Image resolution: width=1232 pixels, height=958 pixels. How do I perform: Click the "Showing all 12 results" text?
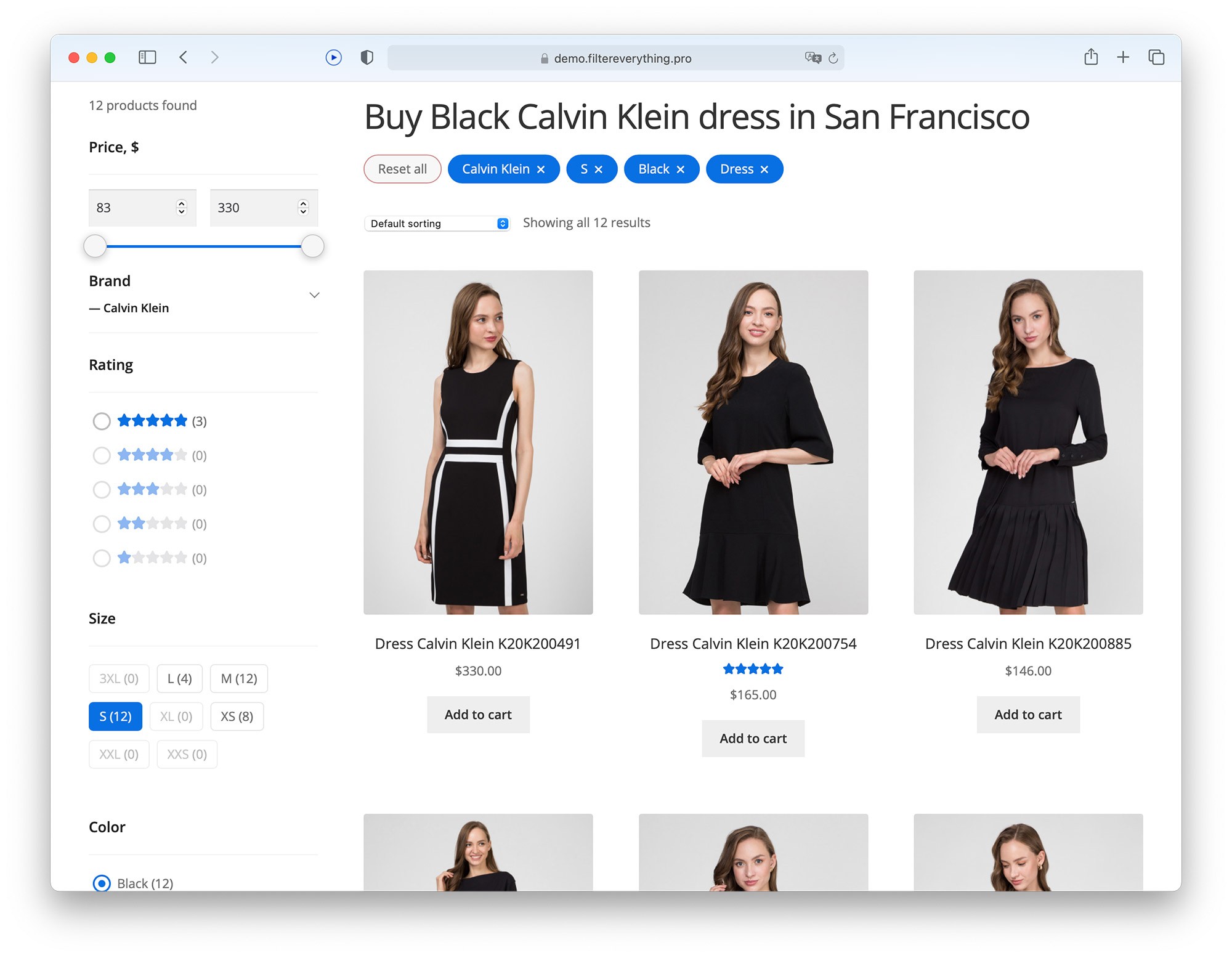(x=586, y=223)
